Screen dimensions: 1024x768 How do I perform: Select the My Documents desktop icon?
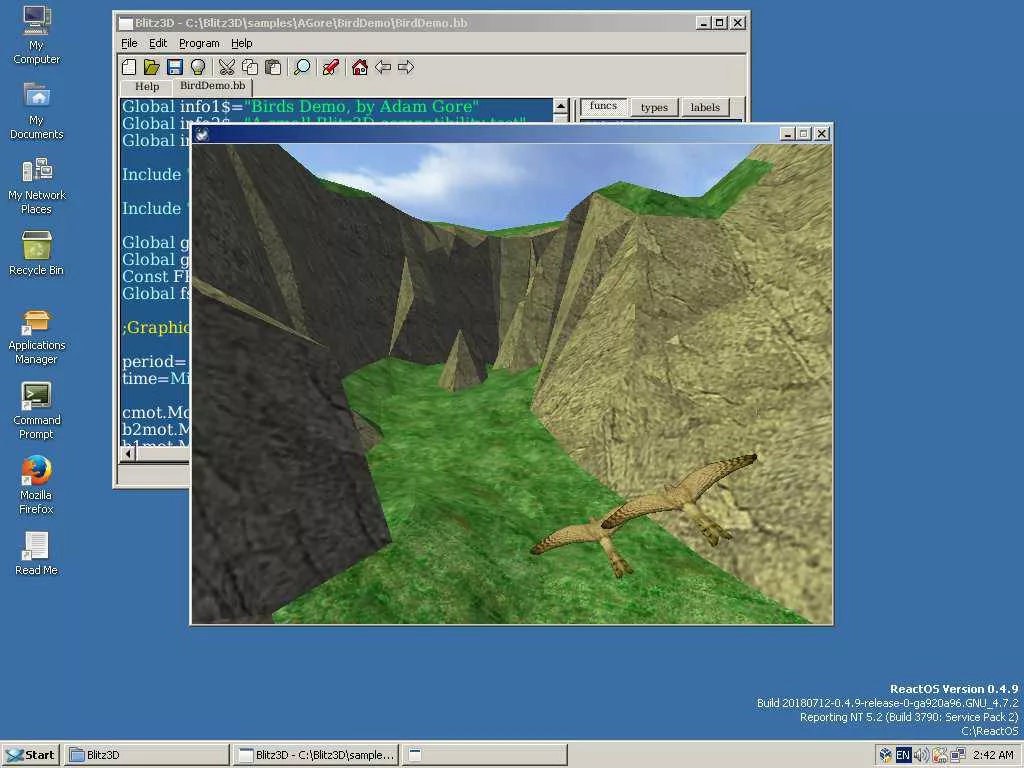click(x=37, y=110)
